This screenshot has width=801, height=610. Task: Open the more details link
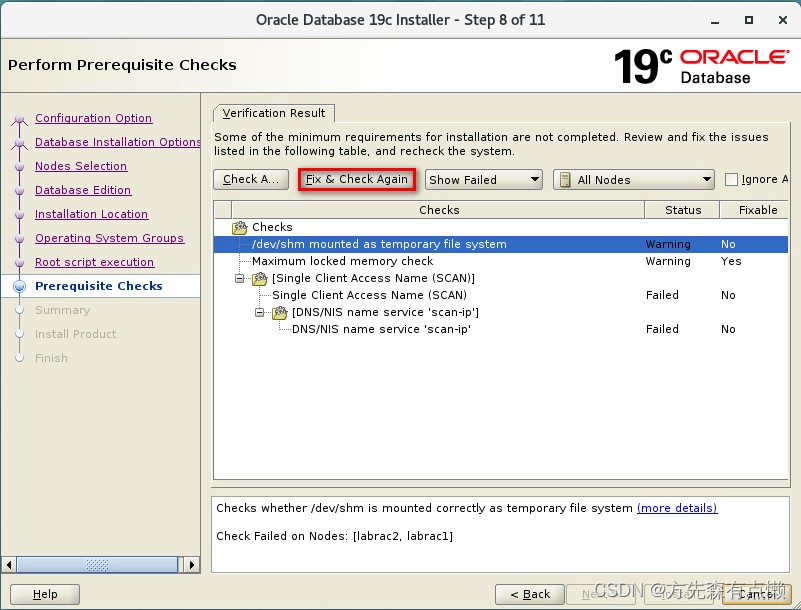(x=677, y=508)
